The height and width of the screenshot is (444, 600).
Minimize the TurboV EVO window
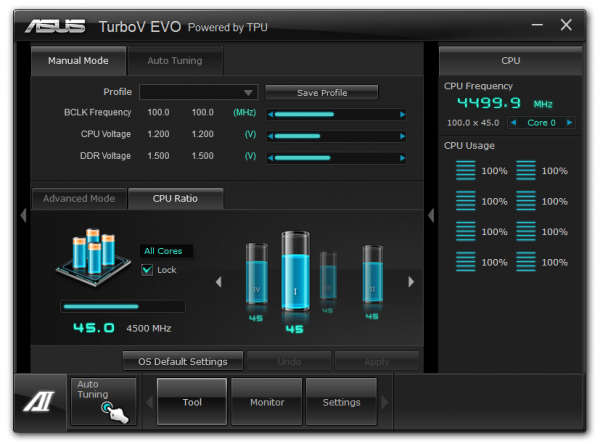(x=537, y=25)
